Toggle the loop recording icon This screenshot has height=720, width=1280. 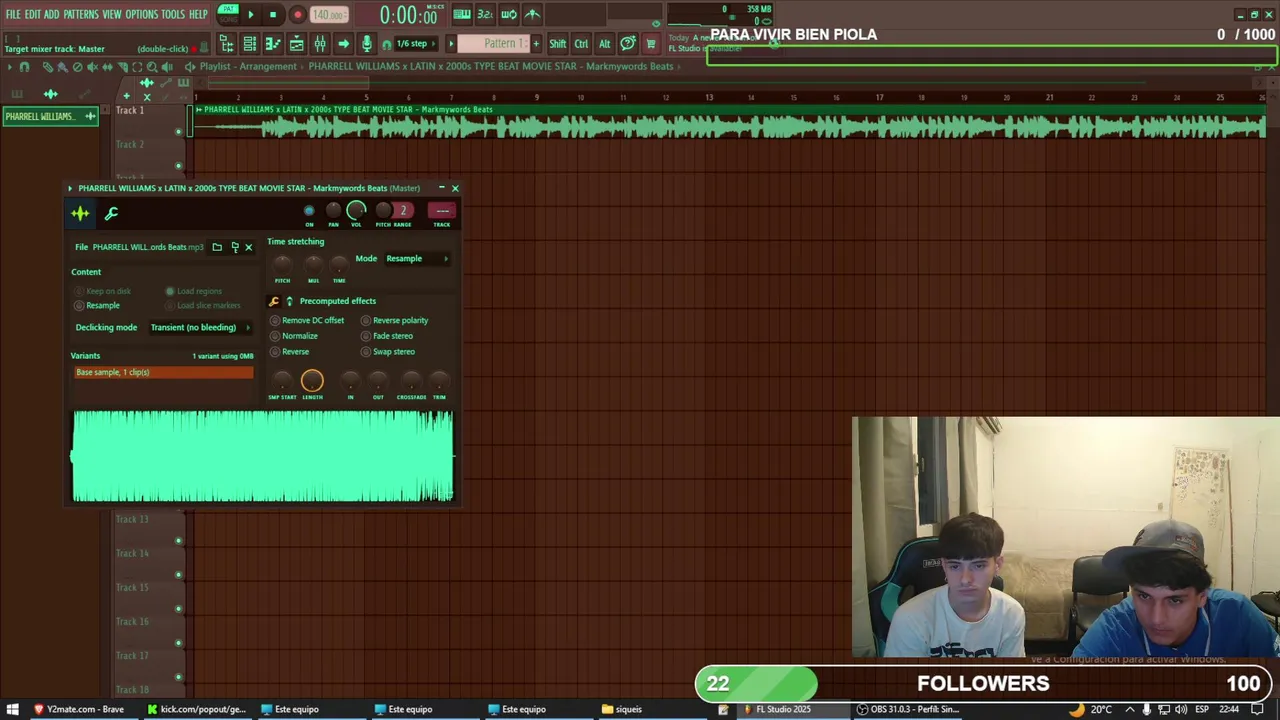(x=509, y=15)
